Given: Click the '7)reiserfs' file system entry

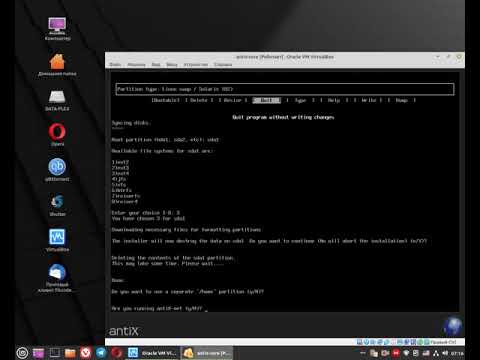Looking at the screenshot, I should [x=126, y=196].
